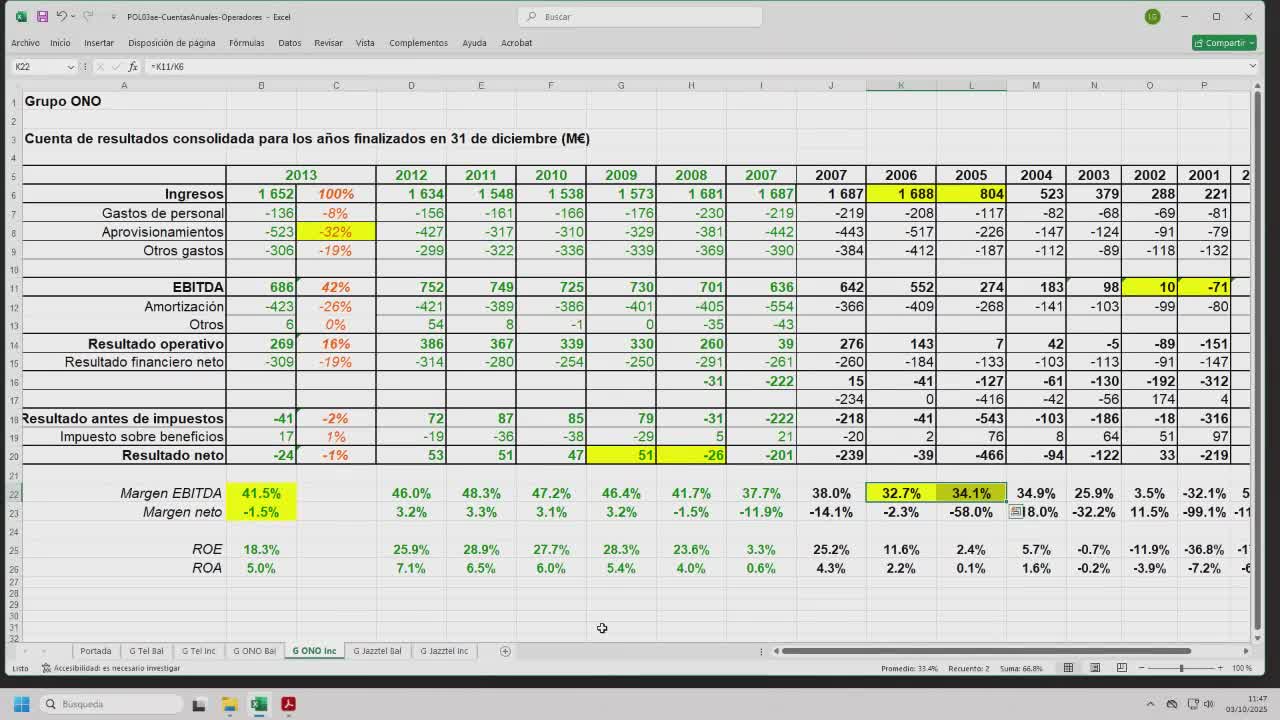Select the G Jazztel Inc sheet tab

(x=444, y=651)
